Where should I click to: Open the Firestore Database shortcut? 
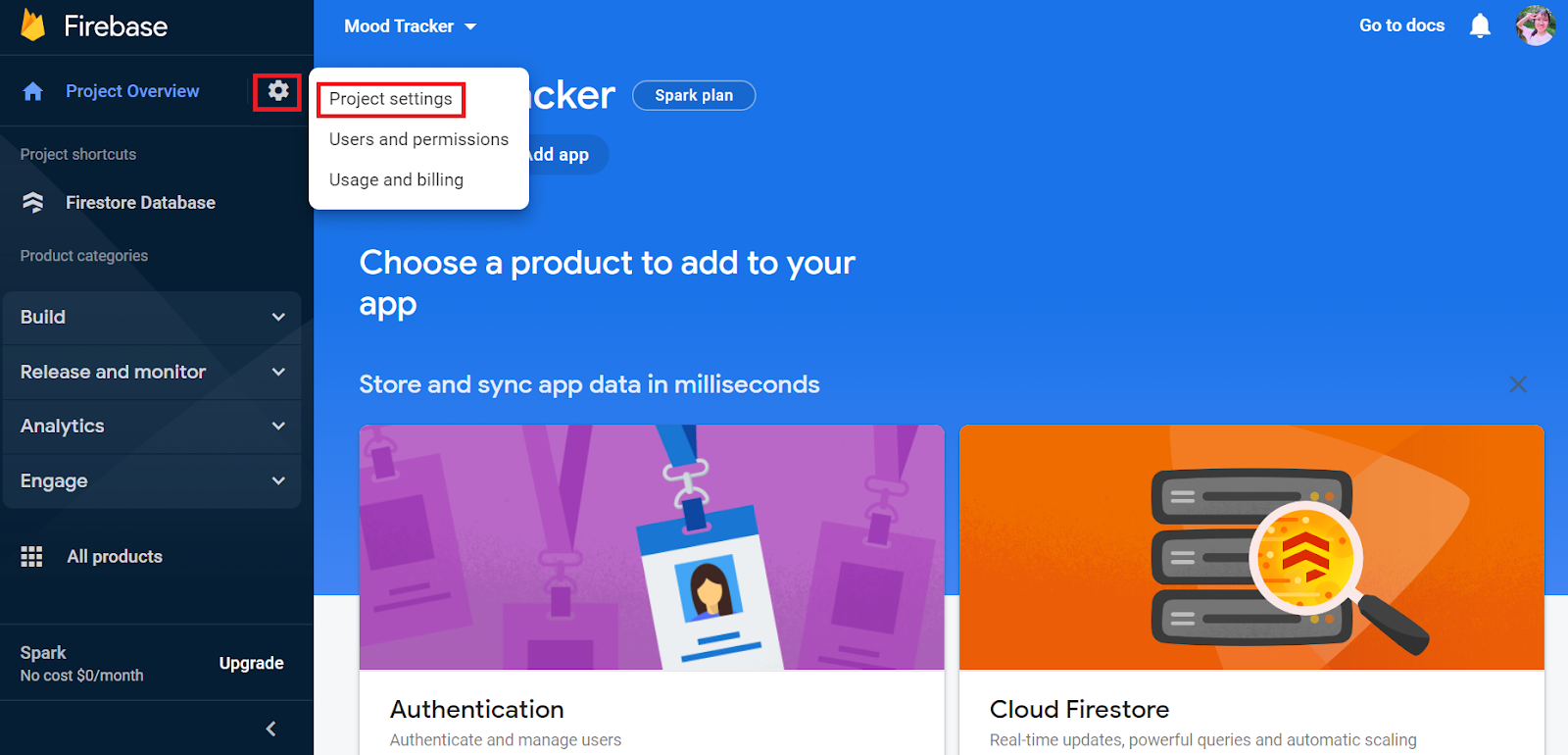pyautogui.click(x=140, y=202)
